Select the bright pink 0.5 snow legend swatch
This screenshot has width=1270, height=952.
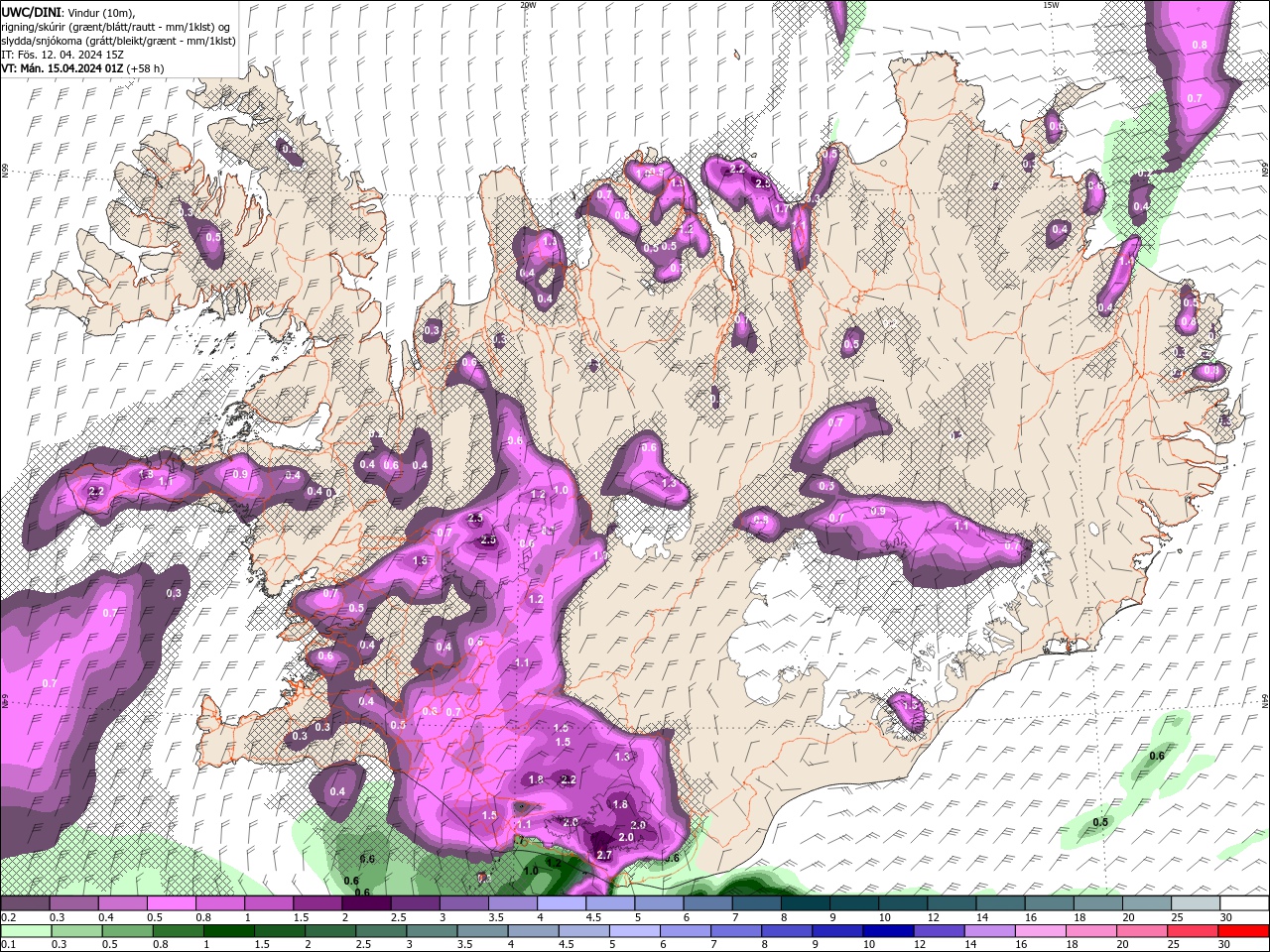[171, 903]
